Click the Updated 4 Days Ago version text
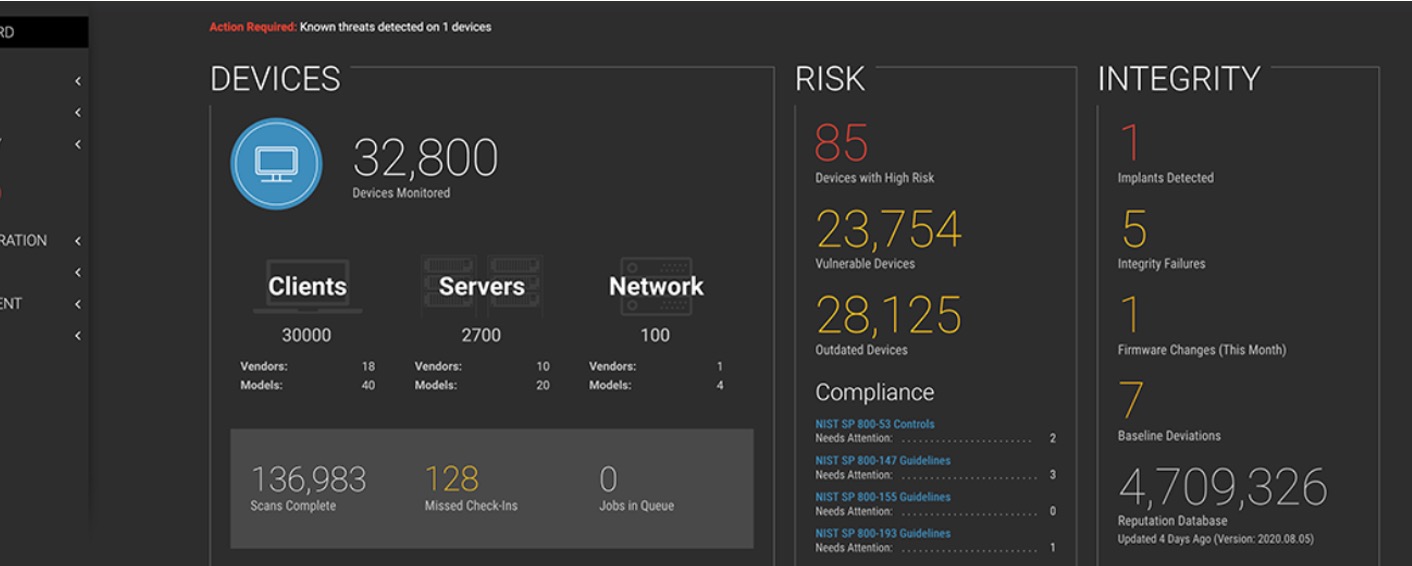 tap(1216, 539)
